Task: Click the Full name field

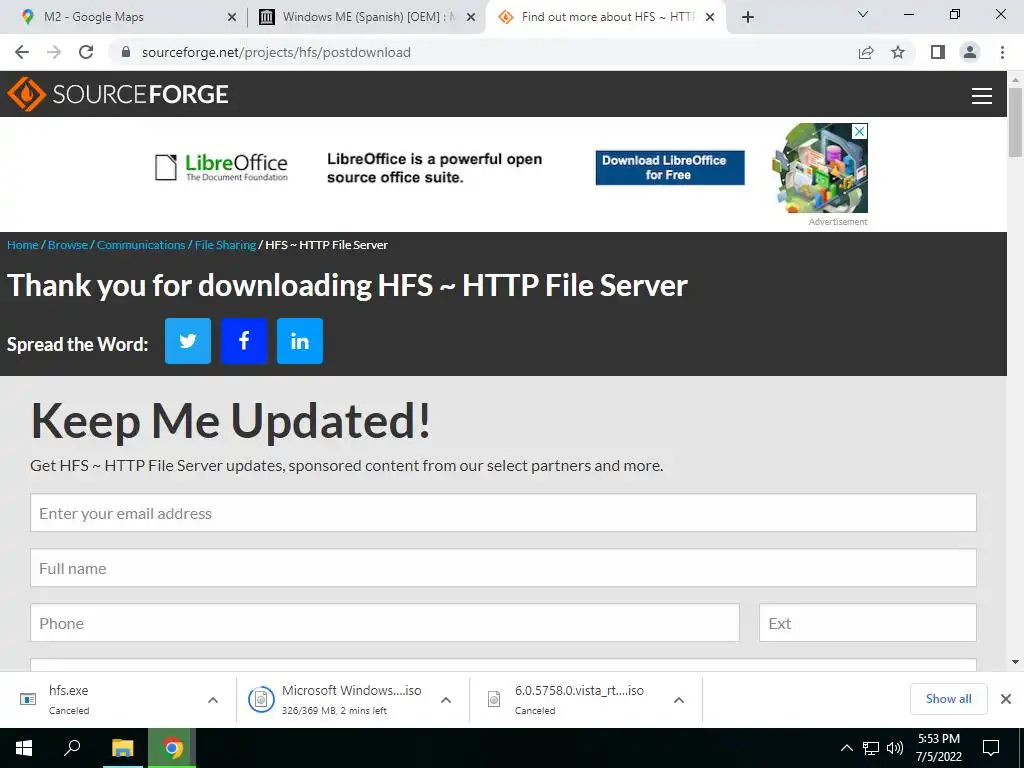Action: click(x=504, y=568)
